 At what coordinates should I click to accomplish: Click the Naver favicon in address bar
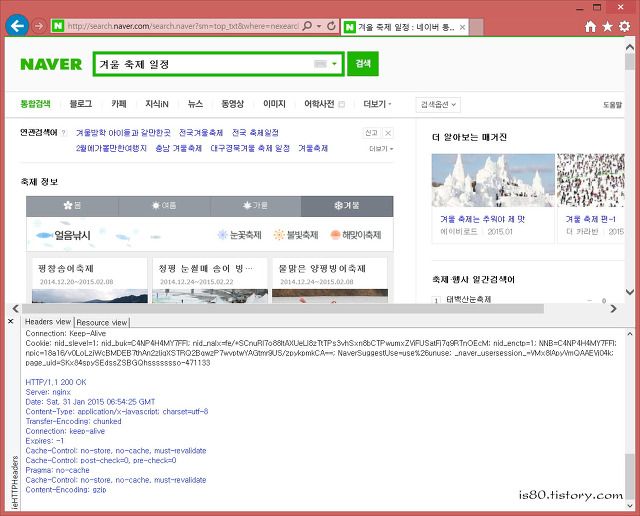point(58,26)
